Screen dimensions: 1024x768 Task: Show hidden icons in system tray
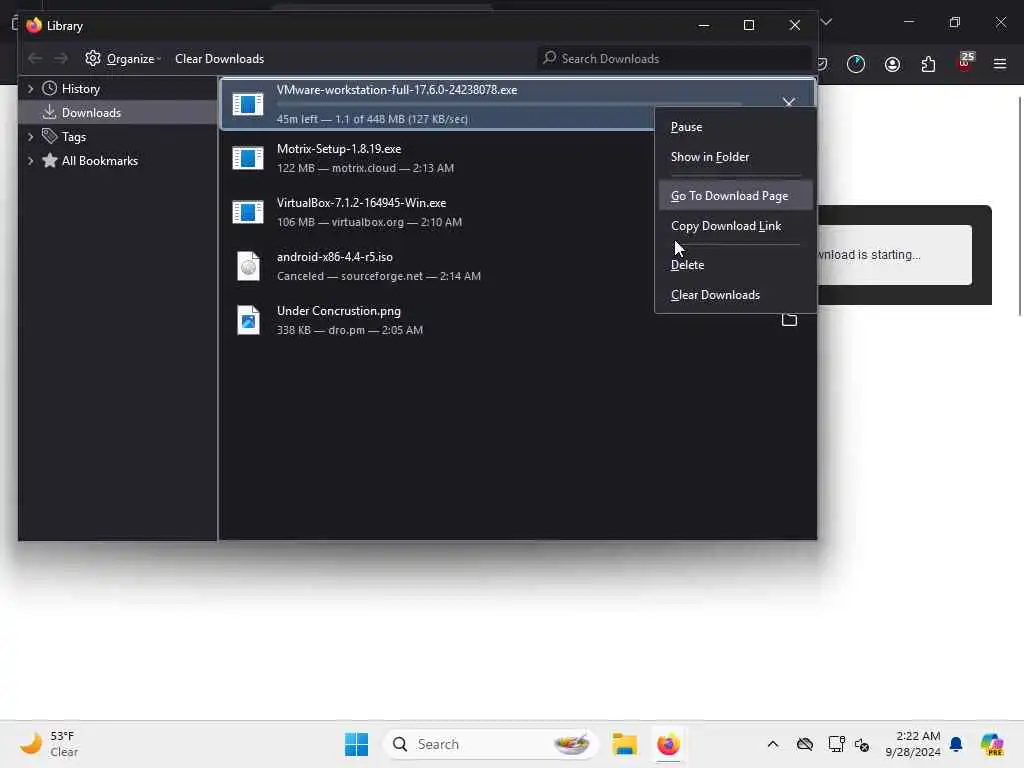773,744
